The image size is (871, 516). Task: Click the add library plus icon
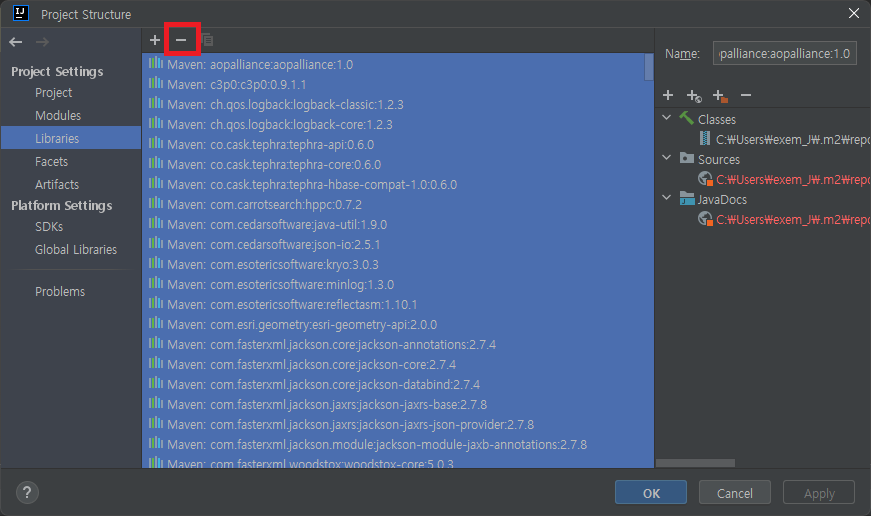click(155, 40)
